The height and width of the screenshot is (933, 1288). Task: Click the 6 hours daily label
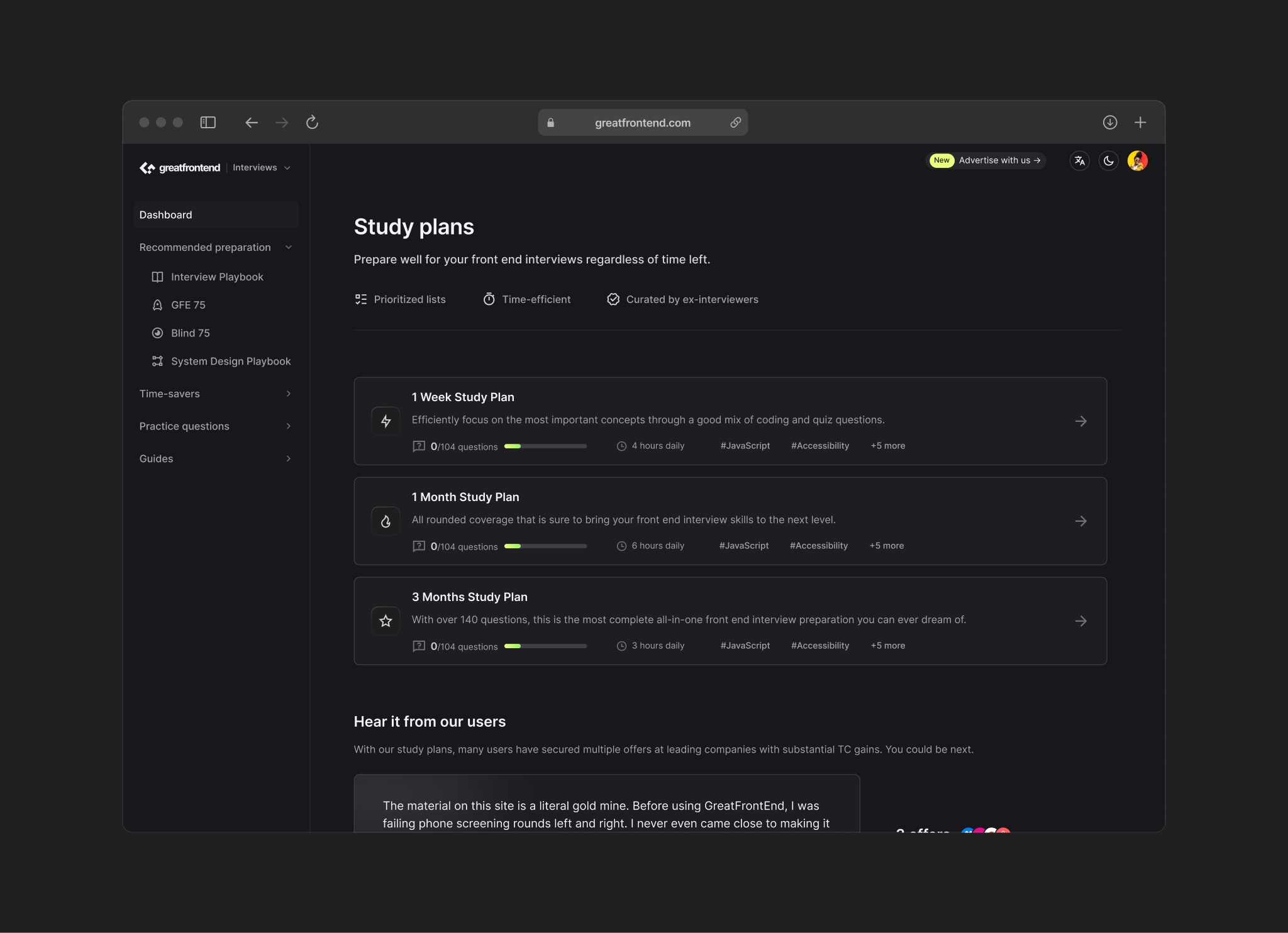(x=658, y=546)
